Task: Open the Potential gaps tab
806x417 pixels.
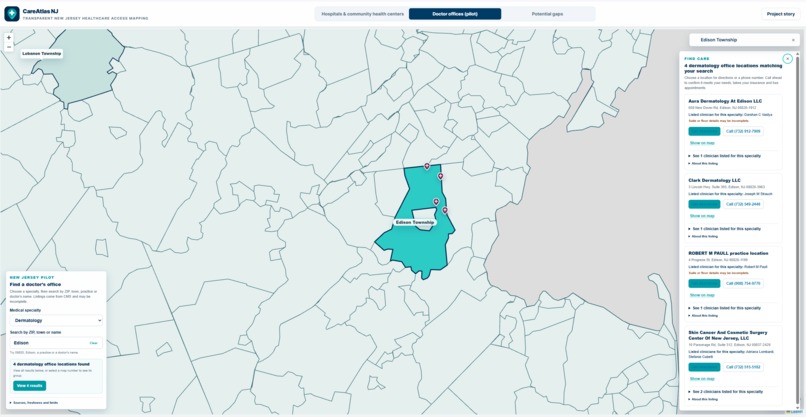Action: 547,14
